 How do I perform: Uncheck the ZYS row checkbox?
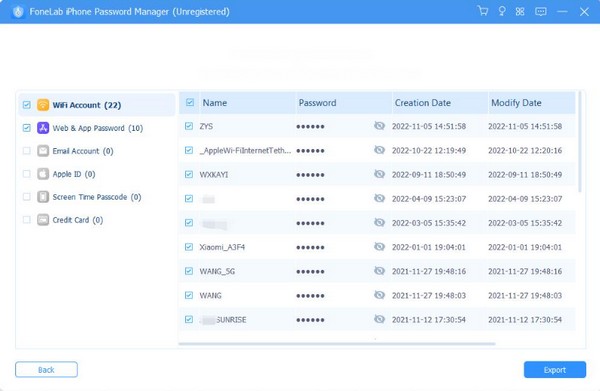tap(189, 126)
